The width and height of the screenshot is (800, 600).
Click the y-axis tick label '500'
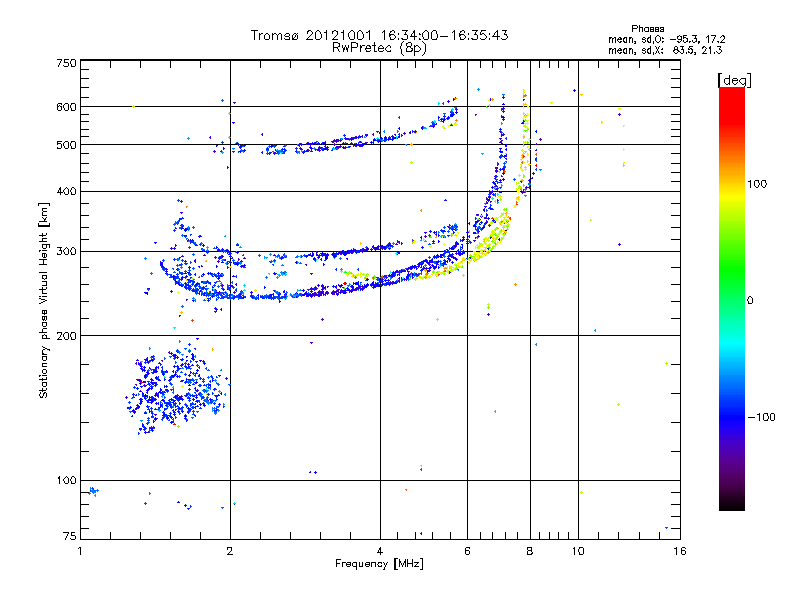tap(66, 145)
